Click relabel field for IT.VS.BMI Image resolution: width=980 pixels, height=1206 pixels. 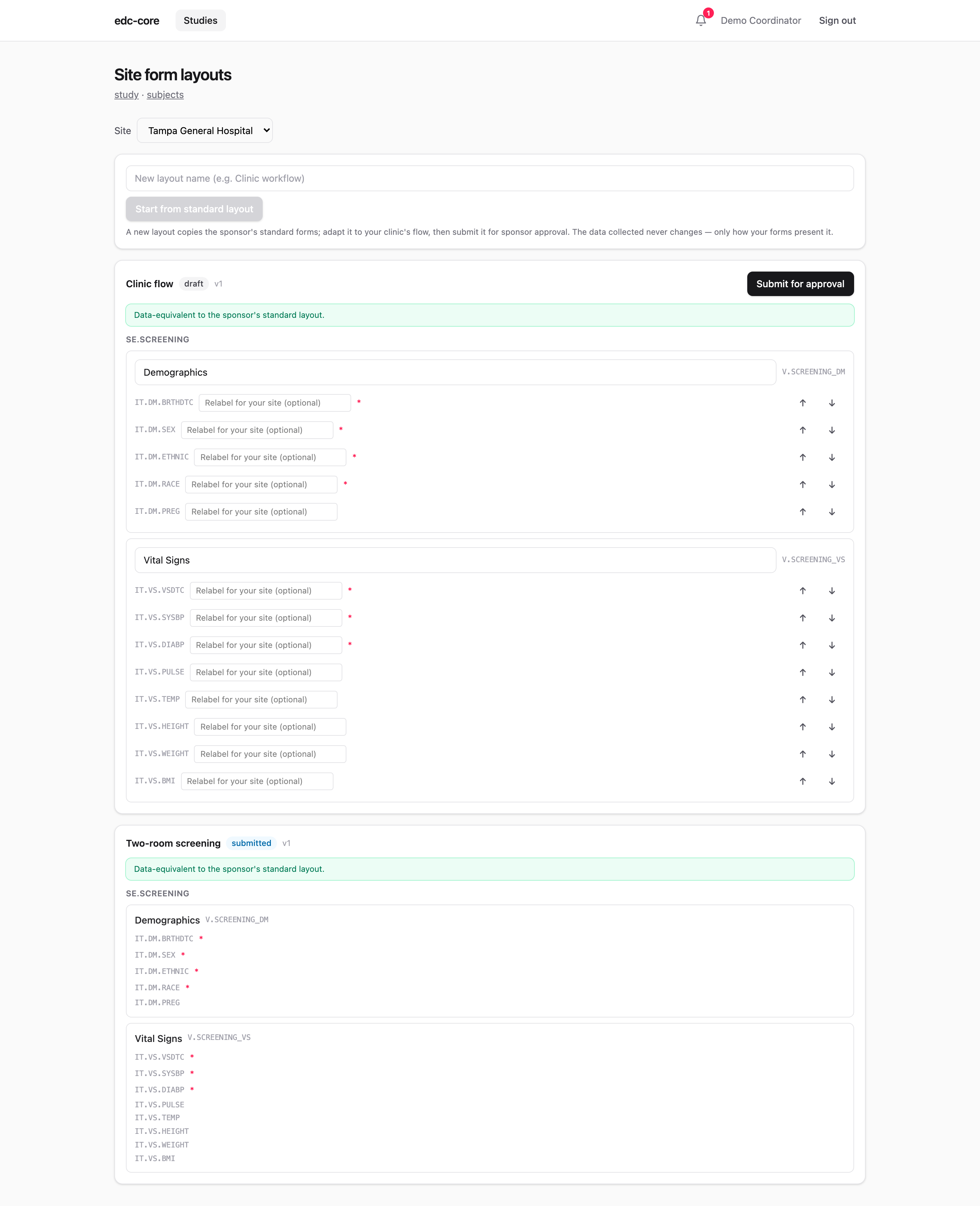[257, 781]
